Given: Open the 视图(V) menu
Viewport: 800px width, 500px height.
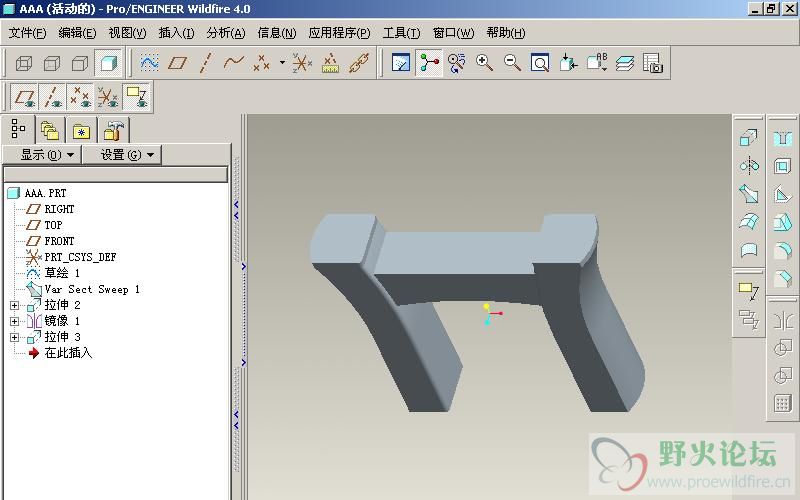Looking at the screenshot, I should tap(128, 33).
